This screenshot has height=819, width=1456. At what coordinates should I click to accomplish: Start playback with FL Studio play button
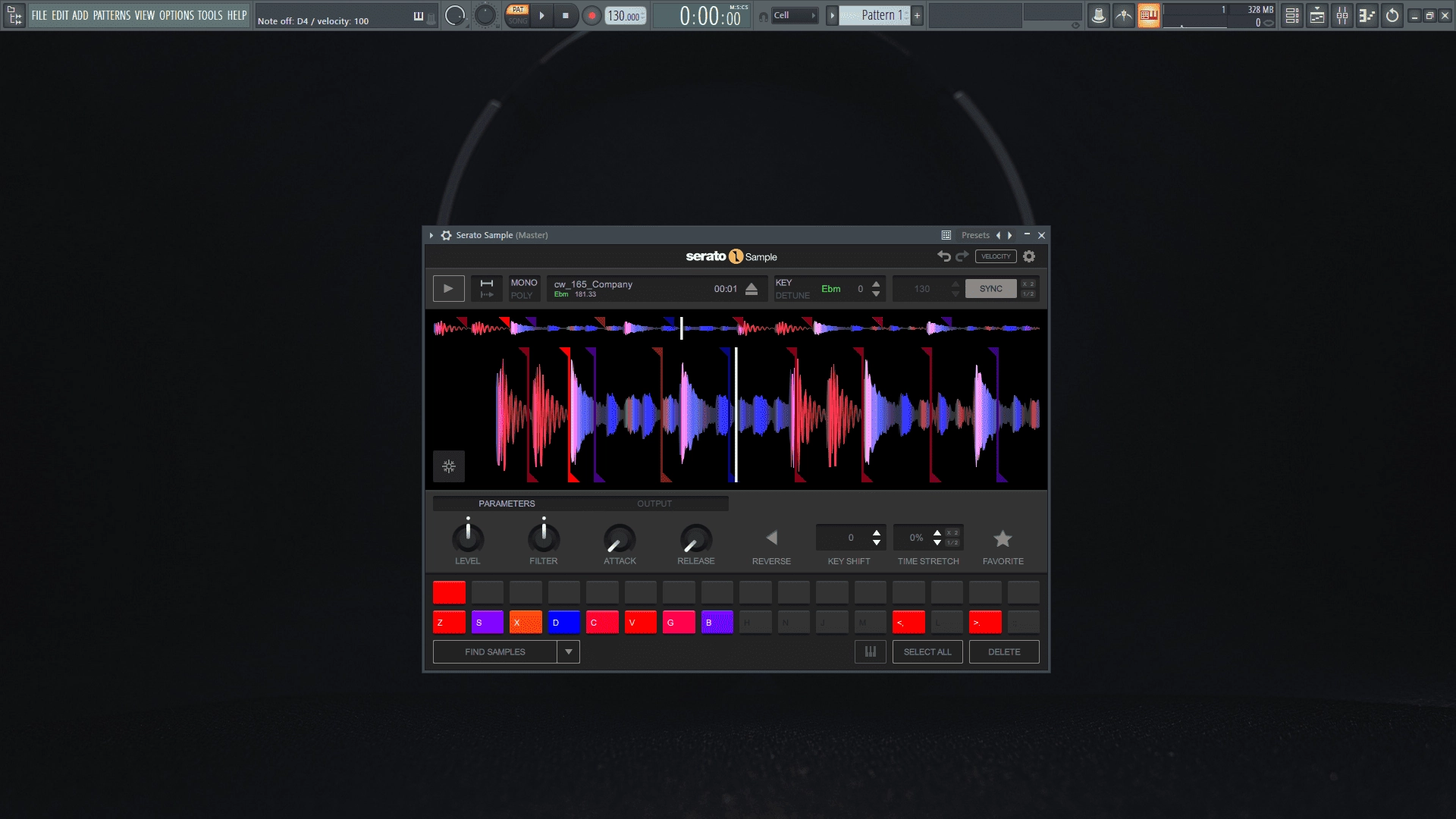(x=541, y=15)
